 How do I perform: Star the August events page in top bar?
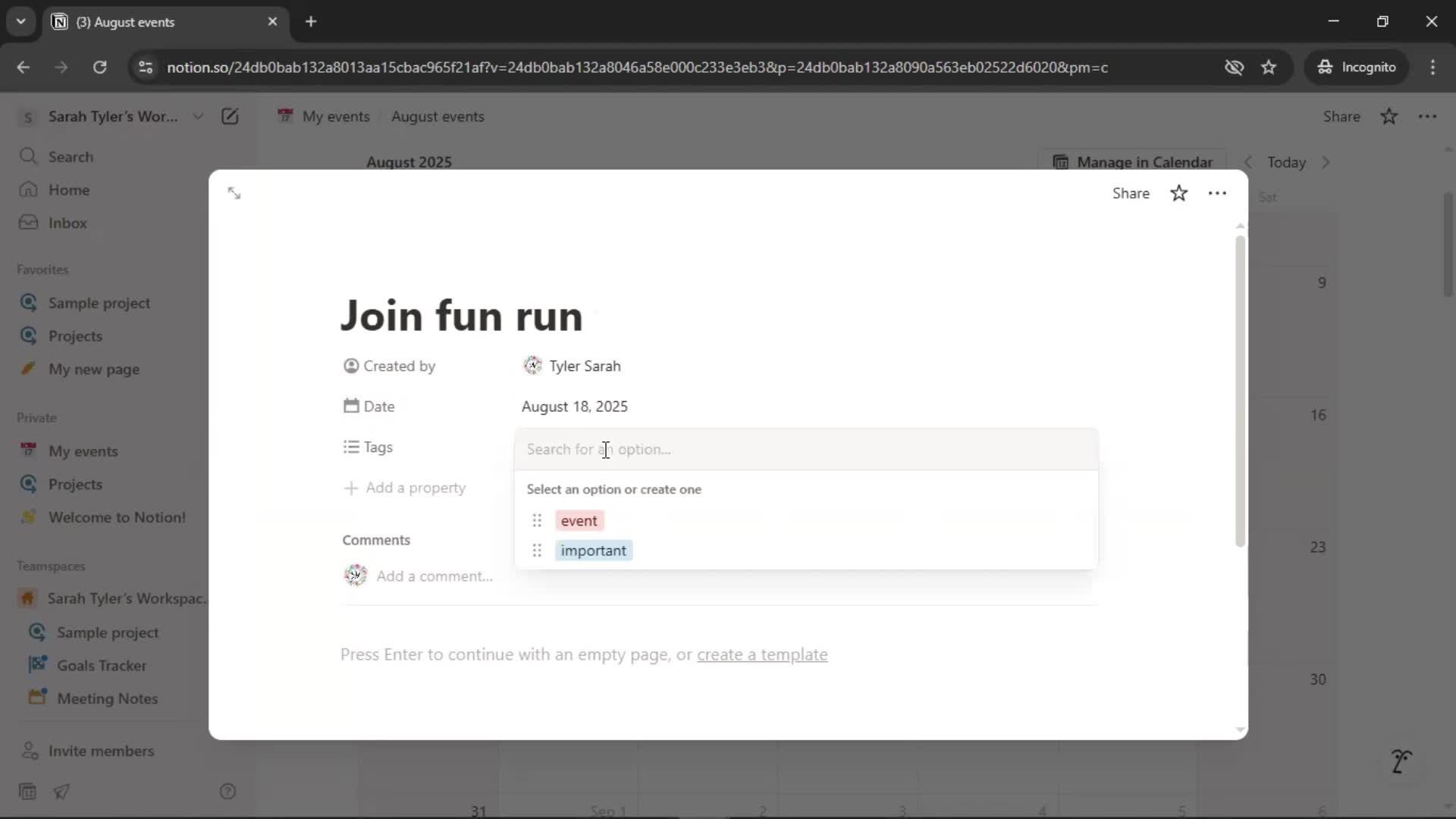pyautogui.click(x=1389, y=117)
